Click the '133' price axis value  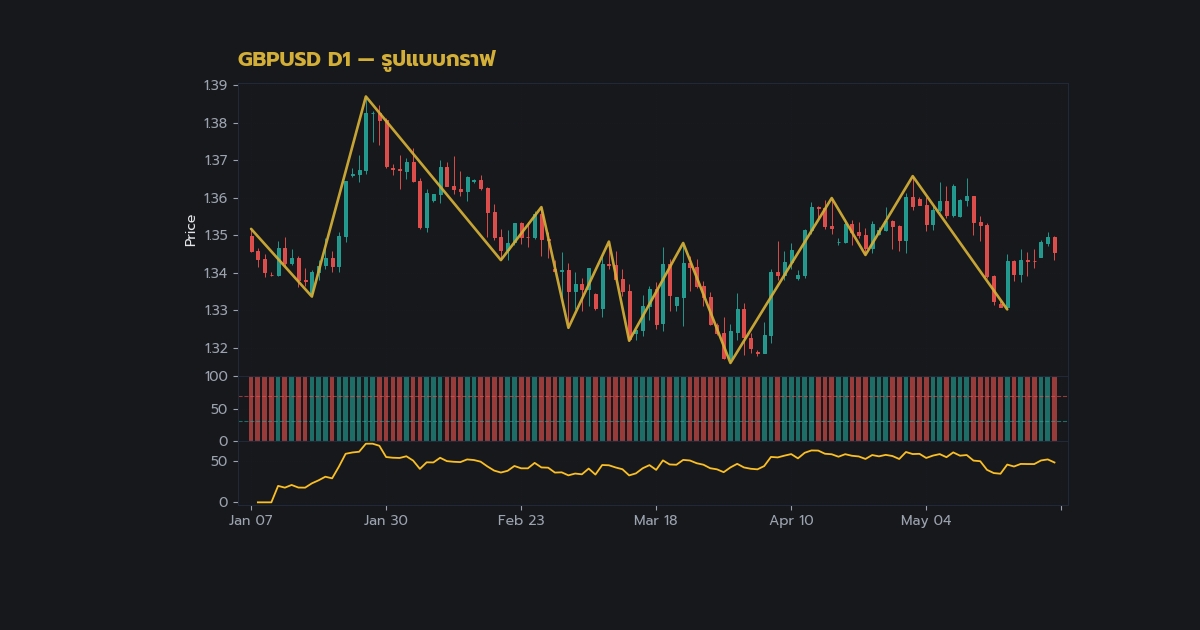pos(215,310)
